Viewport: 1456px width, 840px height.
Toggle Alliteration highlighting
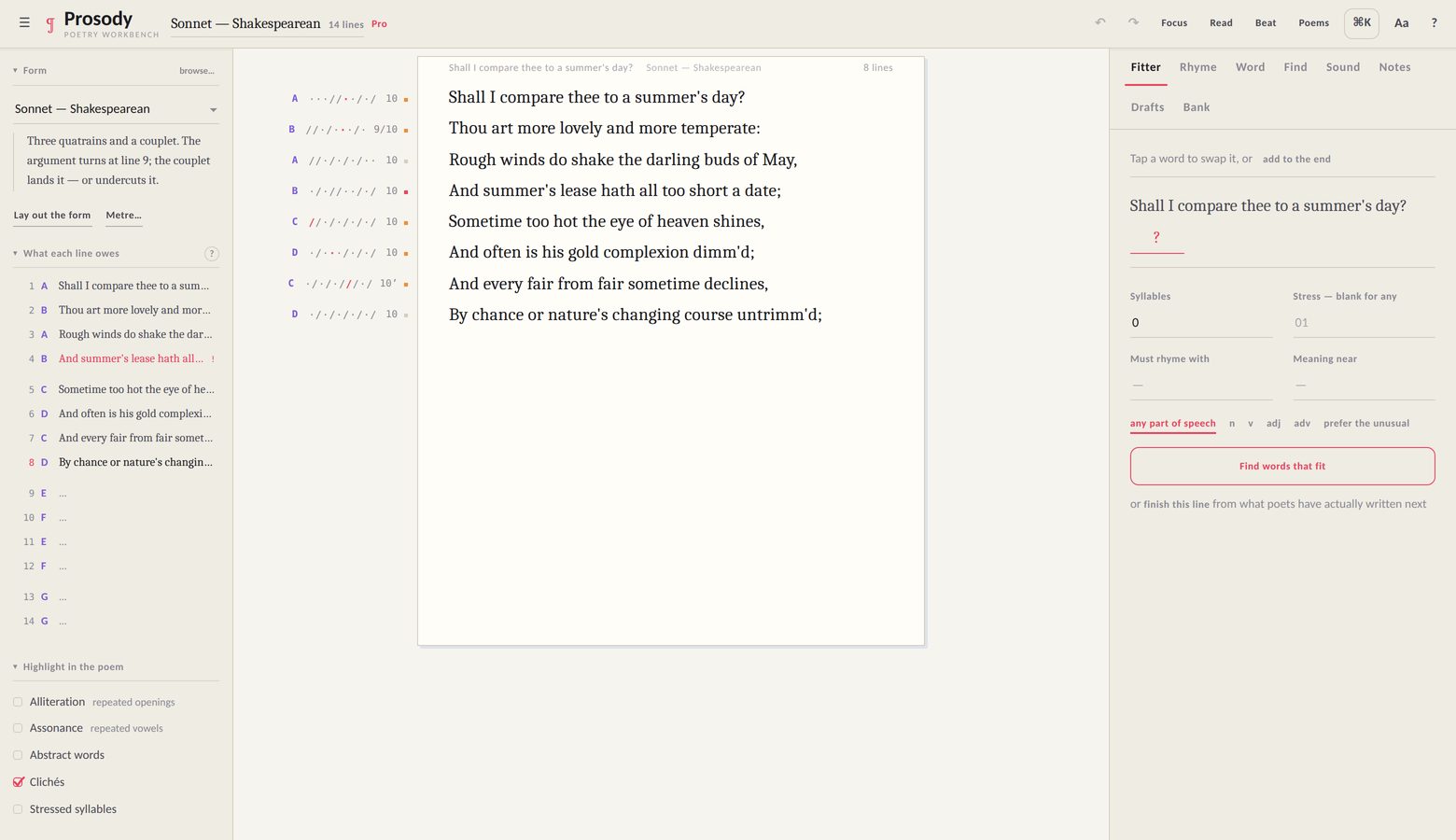[18, 702]
